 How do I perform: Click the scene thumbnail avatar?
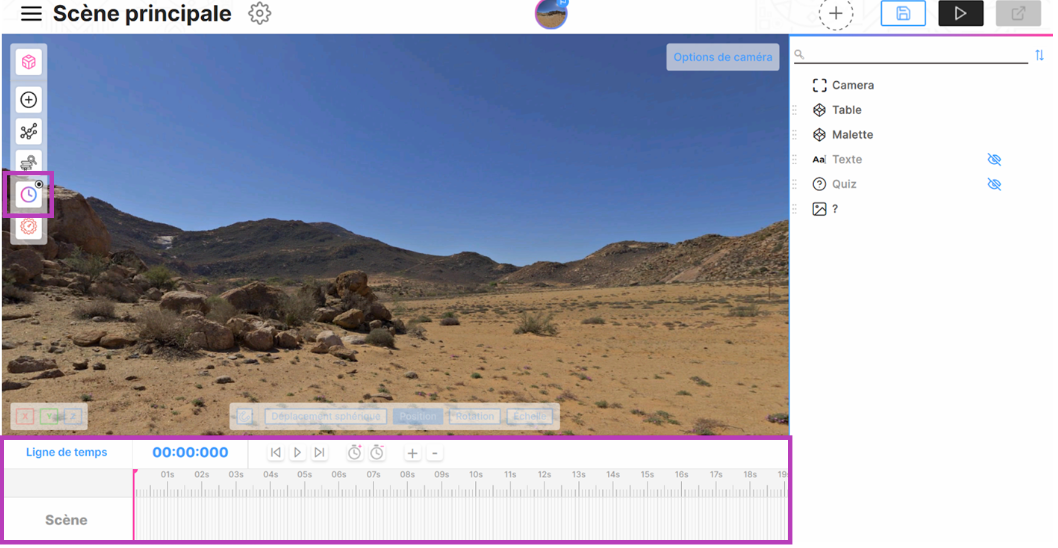[x=551, y=13]
